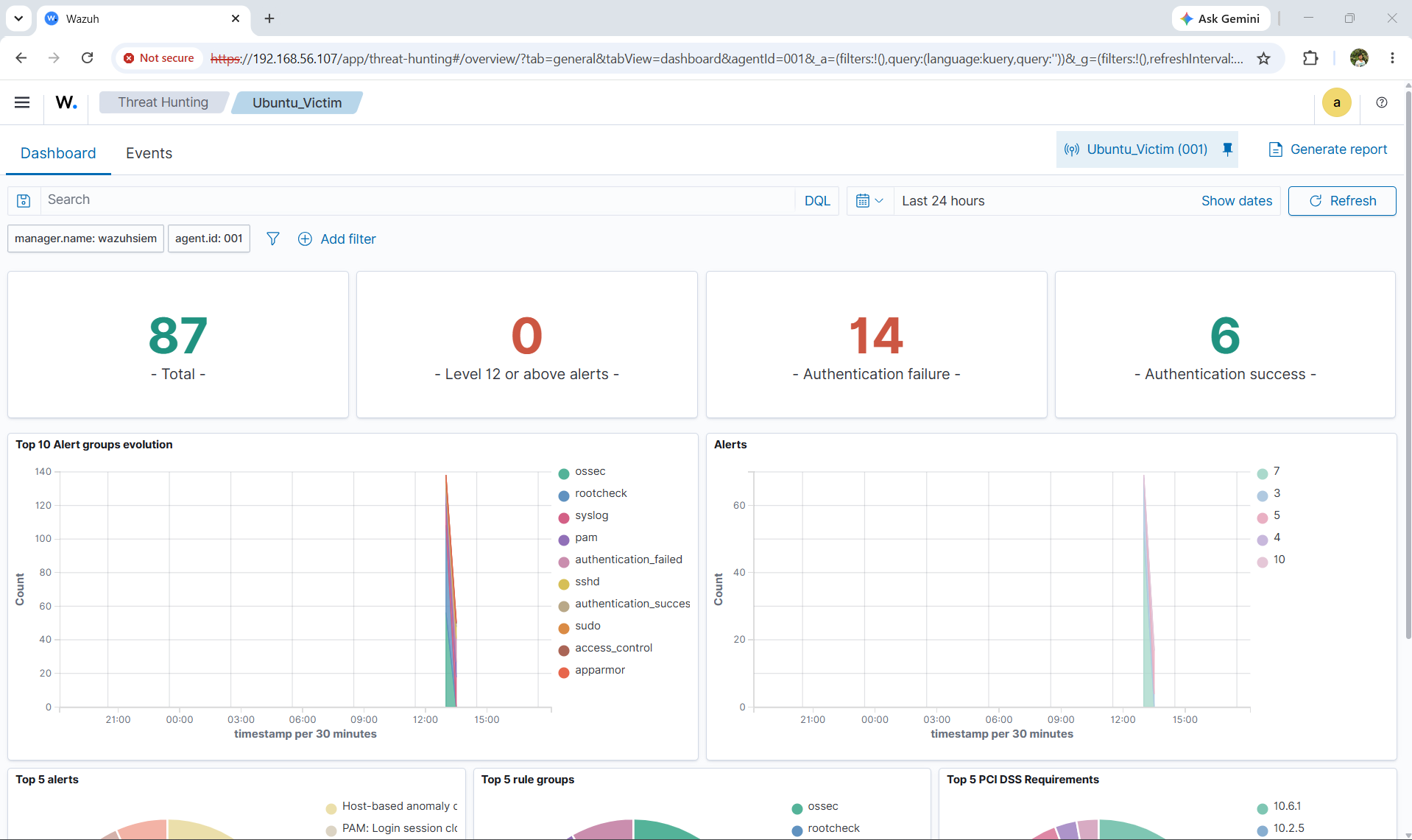The width and height of the screenshot is (1412, 840).
Task: Click the saved queries disk icon
Action: point(24,200)
